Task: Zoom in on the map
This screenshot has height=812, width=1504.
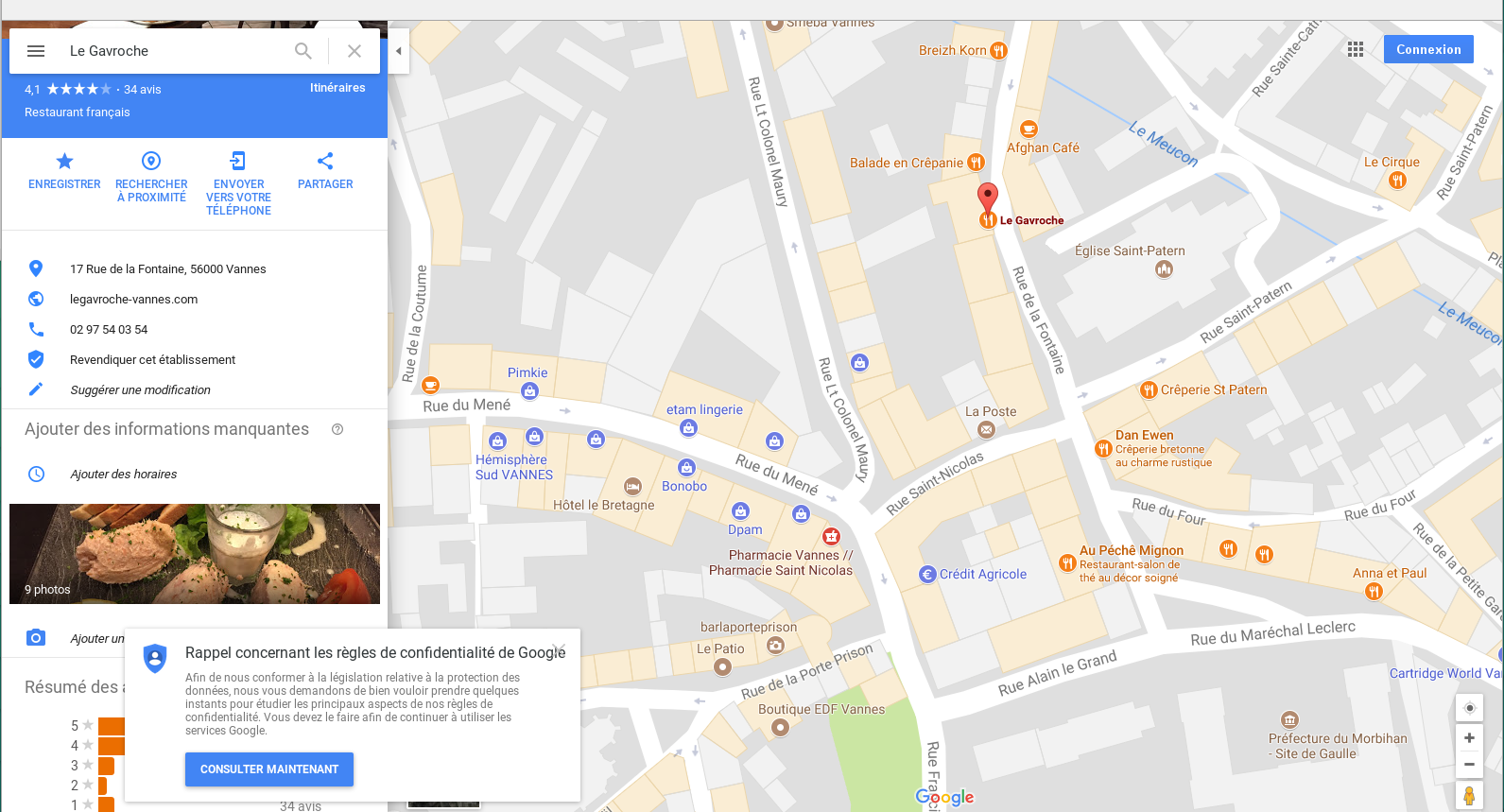Action: point(1469,738)
